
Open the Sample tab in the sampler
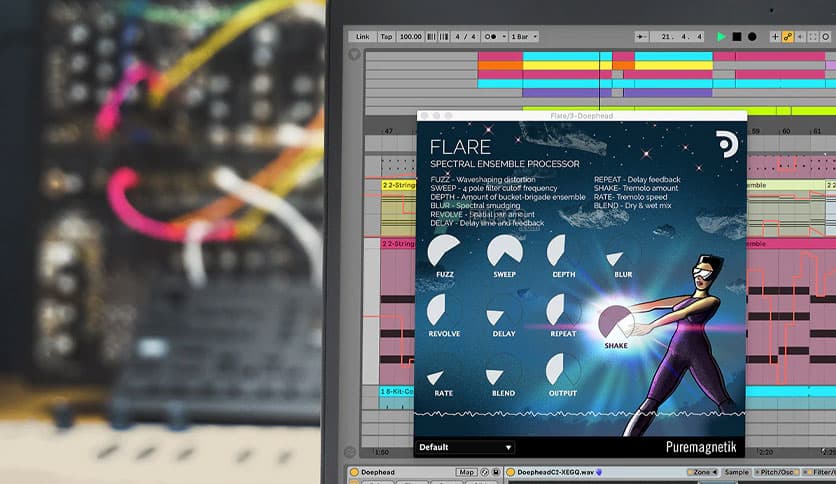[x=737, y=472]
